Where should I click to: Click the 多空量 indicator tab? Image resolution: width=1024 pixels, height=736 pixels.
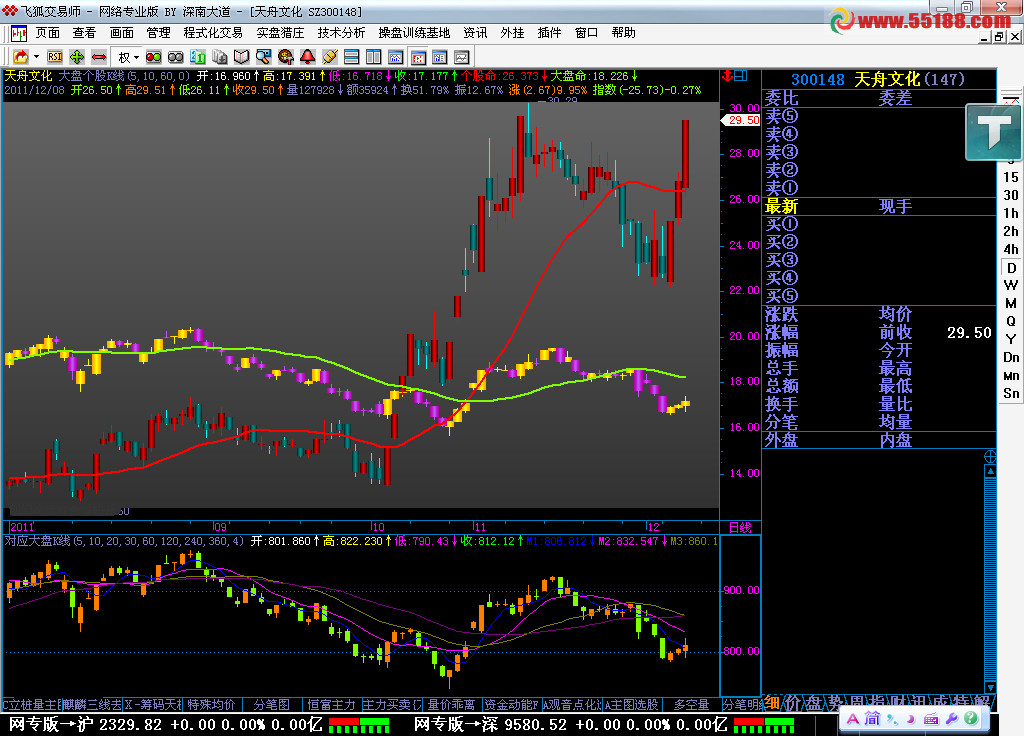point(691,705)
